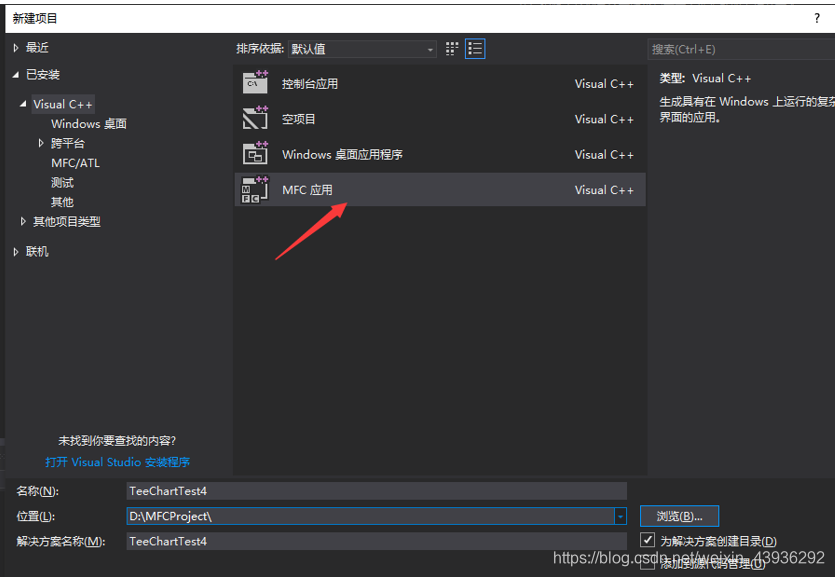This screenshot has height=577, width=835.
Task: Collapse the 已安装 tree node
Action: [16, 75]
